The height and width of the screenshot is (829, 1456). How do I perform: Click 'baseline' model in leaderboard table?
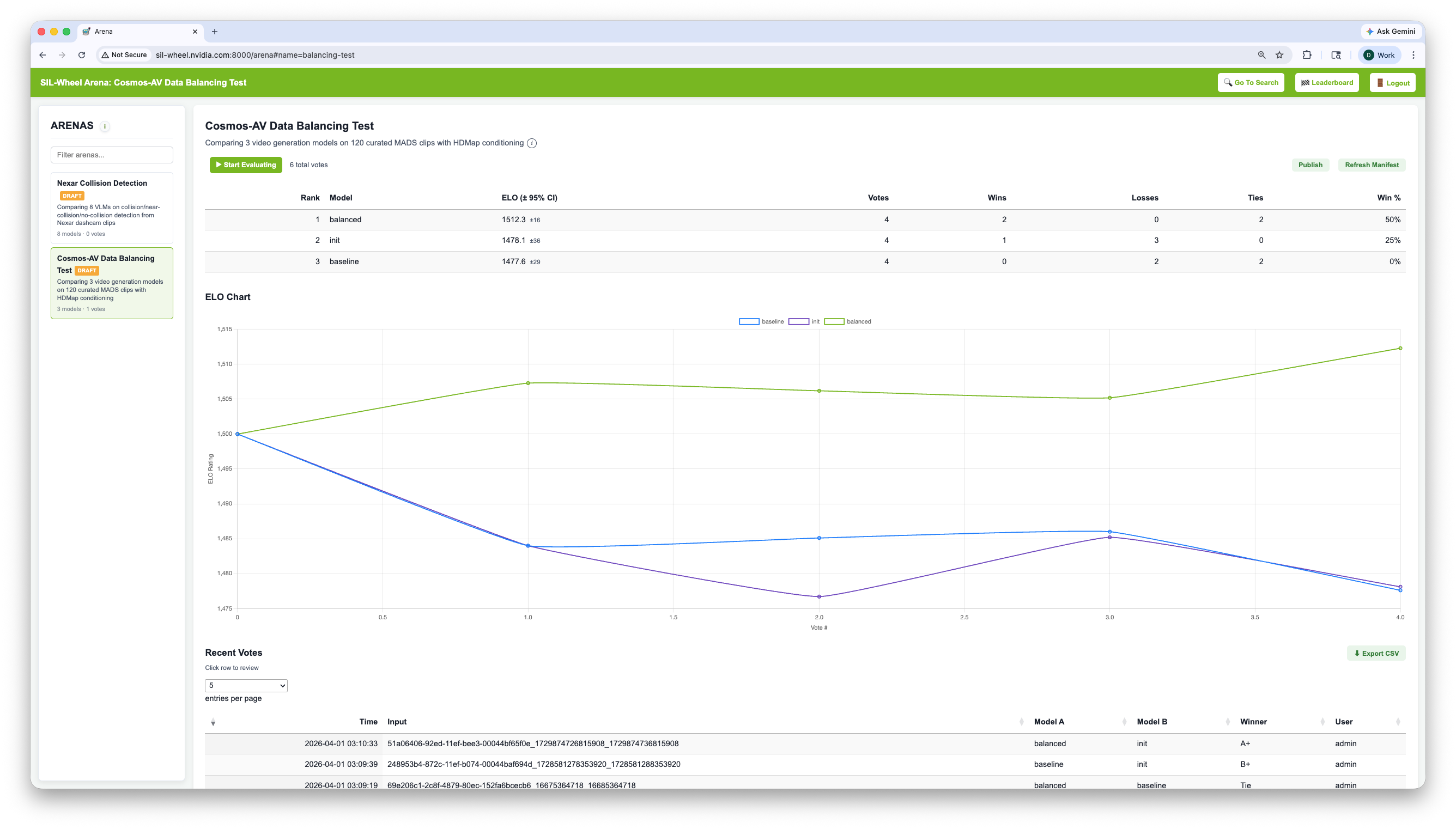[x=344, y=261]
